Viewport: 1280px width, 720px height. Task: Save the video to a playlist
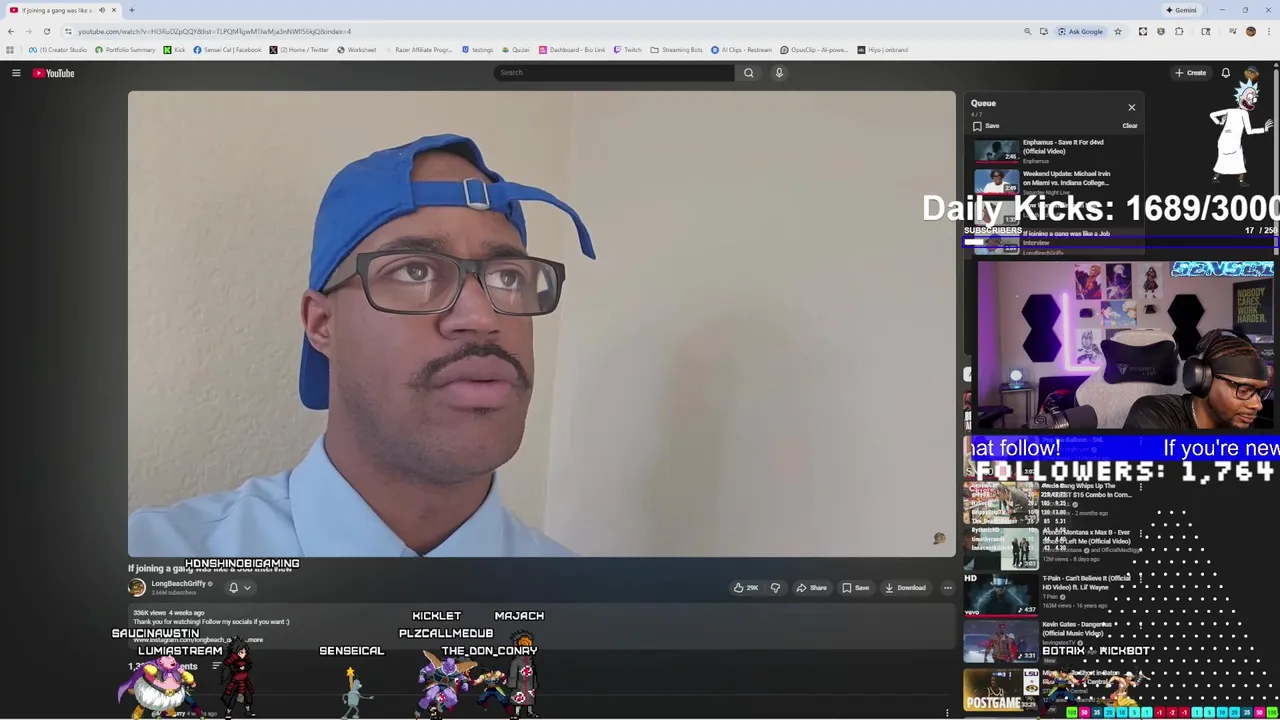[x=855, y=588]
